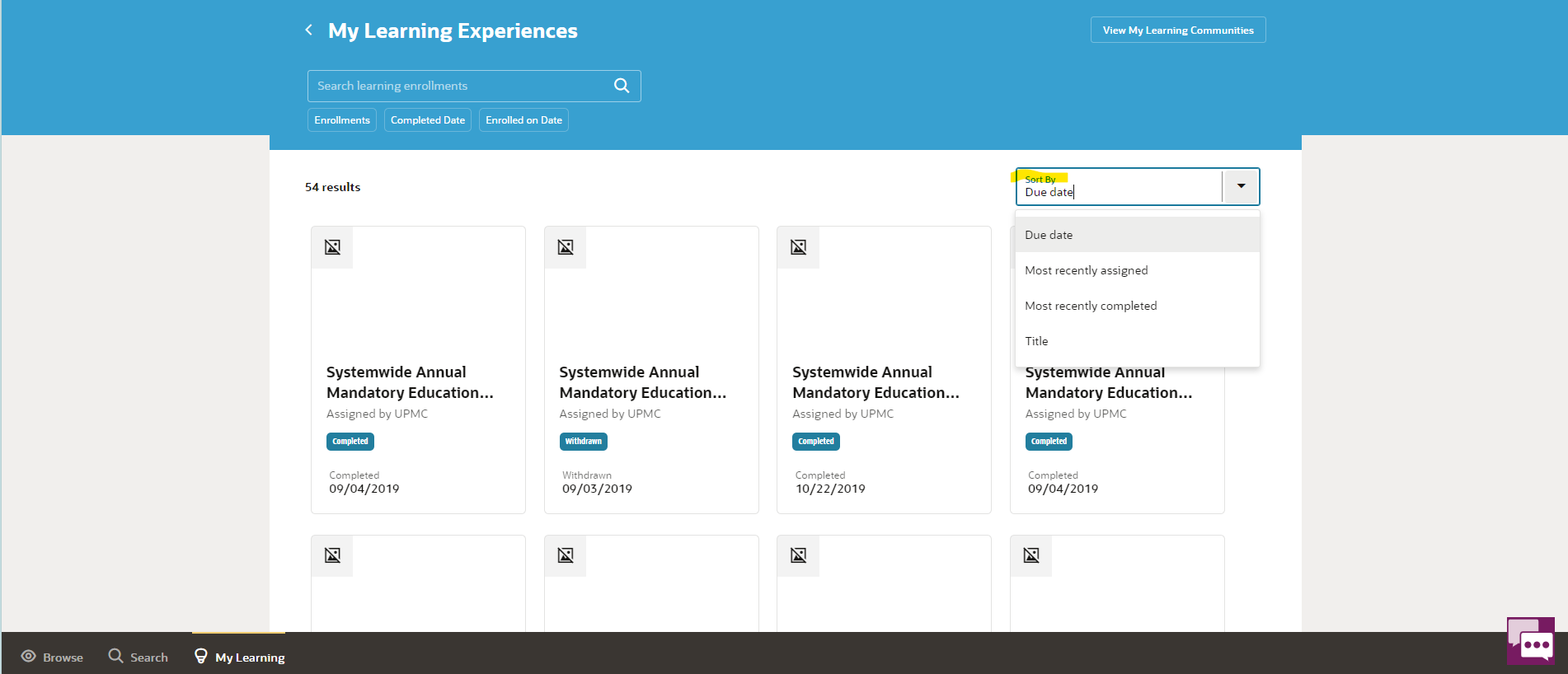The image size is (1568, 674).
Task: Expand the Sort By dropdown arrow
Action: point(1241,187)
